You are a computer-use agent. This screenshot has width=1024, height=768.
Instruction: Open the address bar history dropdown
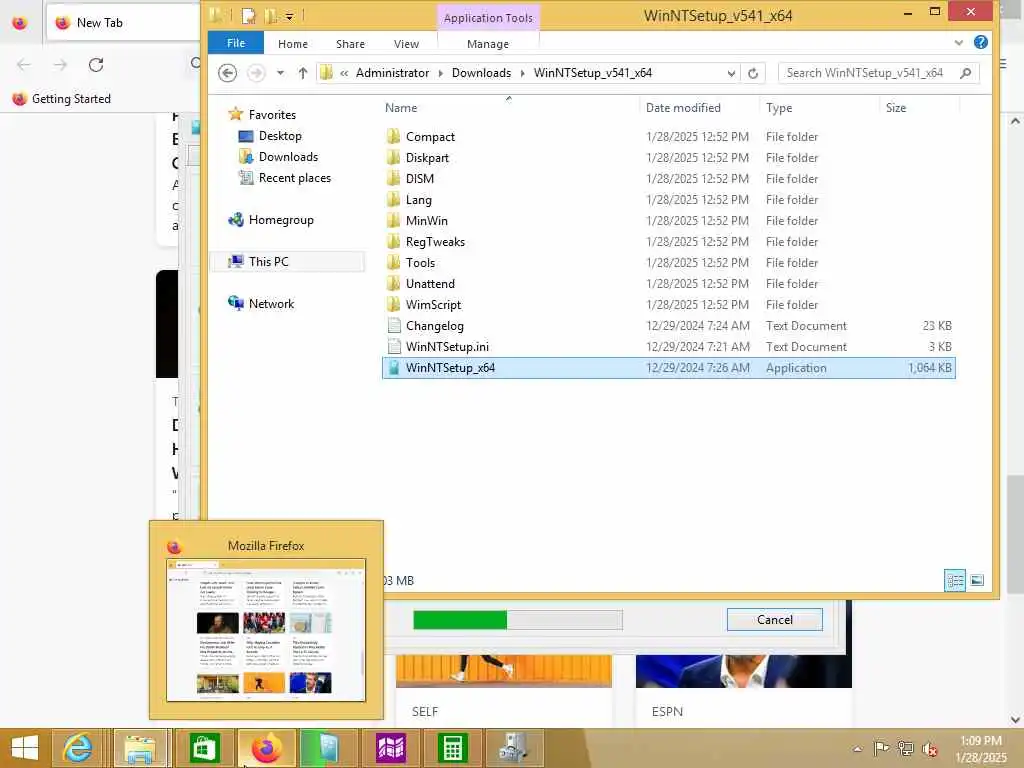coord(731,73)
